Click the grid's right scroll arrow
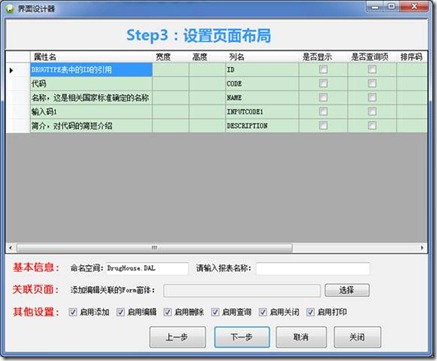Viewport: 437px width, 361px height. click(x=422, y=248)
